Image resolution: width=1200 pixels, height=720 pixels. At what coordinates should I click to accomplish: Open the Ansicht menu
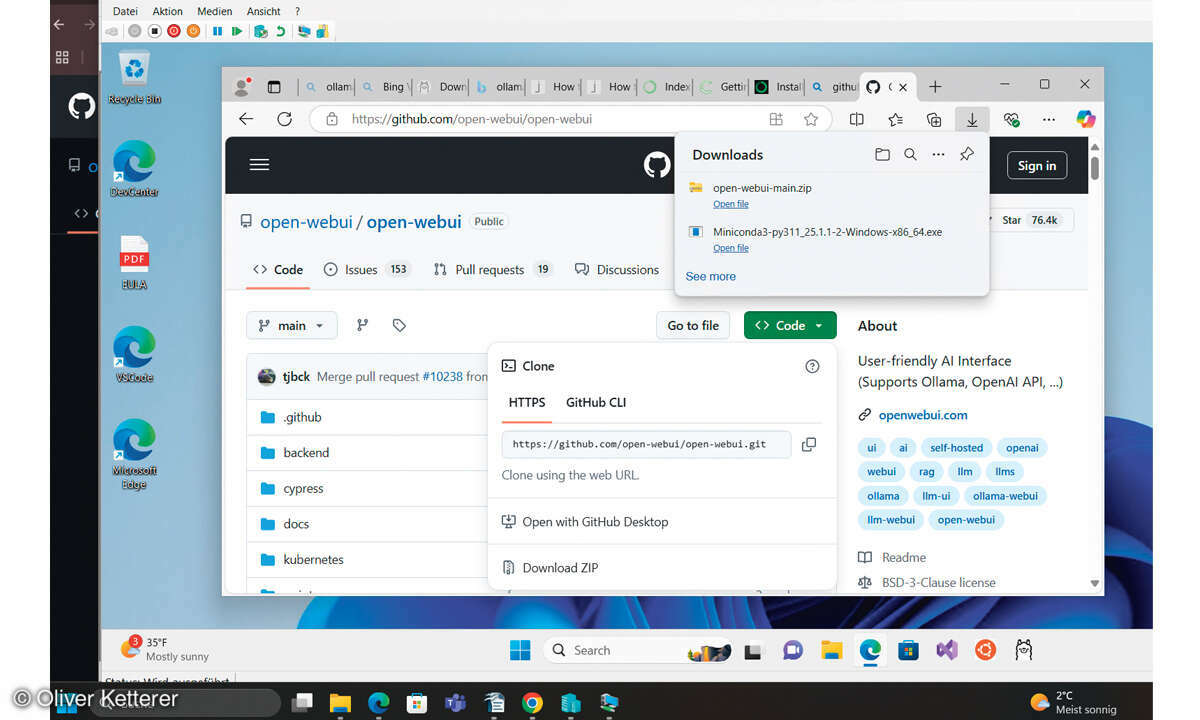pos(263,11)
